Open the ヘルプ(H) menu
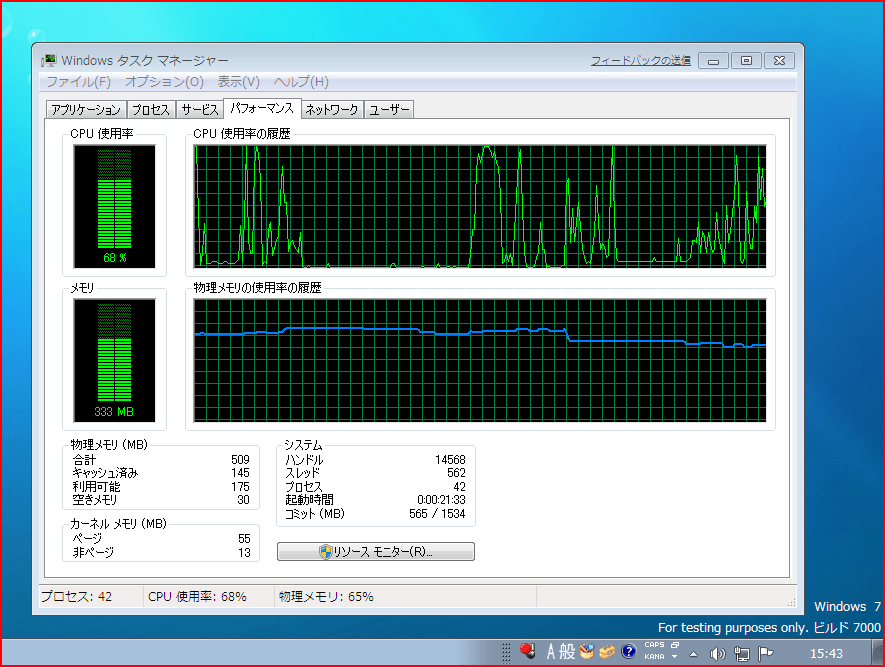The height and width of the screenshot is (667, 885). 301,82
